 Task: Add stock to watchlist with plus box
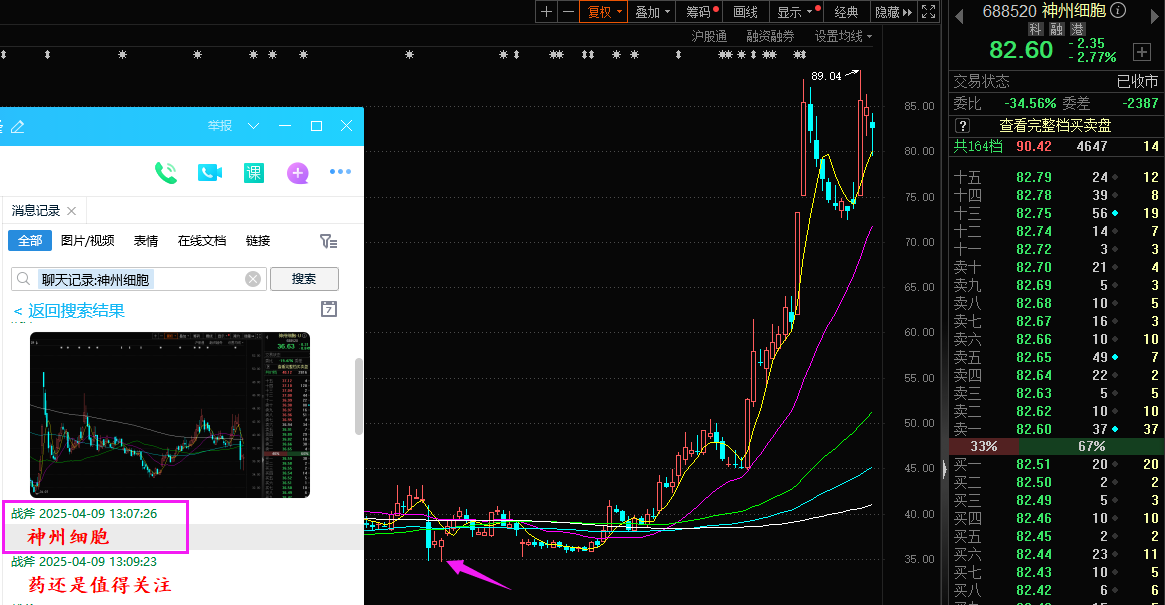coord(1142,51)
